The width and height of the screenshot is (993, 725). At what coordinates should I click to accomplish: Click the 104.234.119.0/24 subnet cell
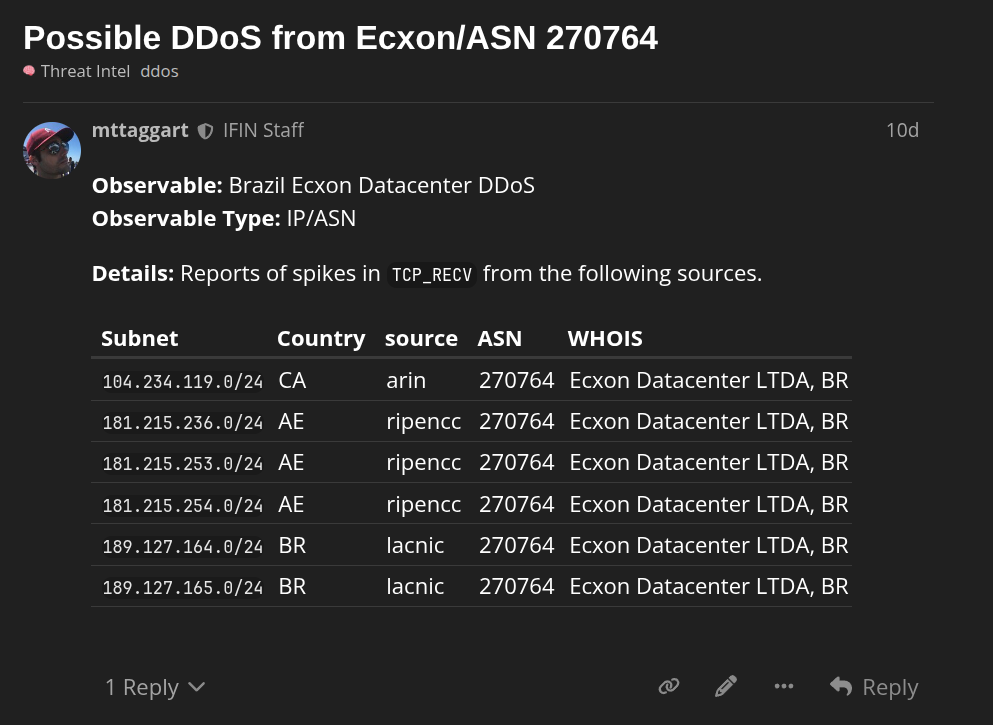pyautogui.click(x=182, y=381)
